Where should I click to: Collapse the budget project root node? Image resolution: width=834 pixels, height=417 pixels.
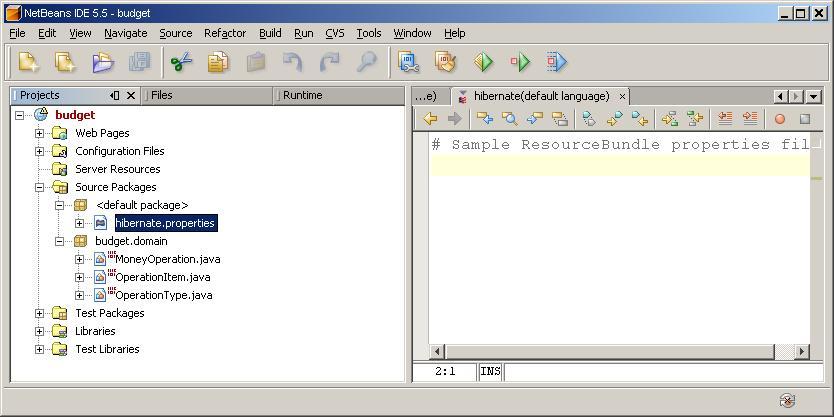(20, 115)
